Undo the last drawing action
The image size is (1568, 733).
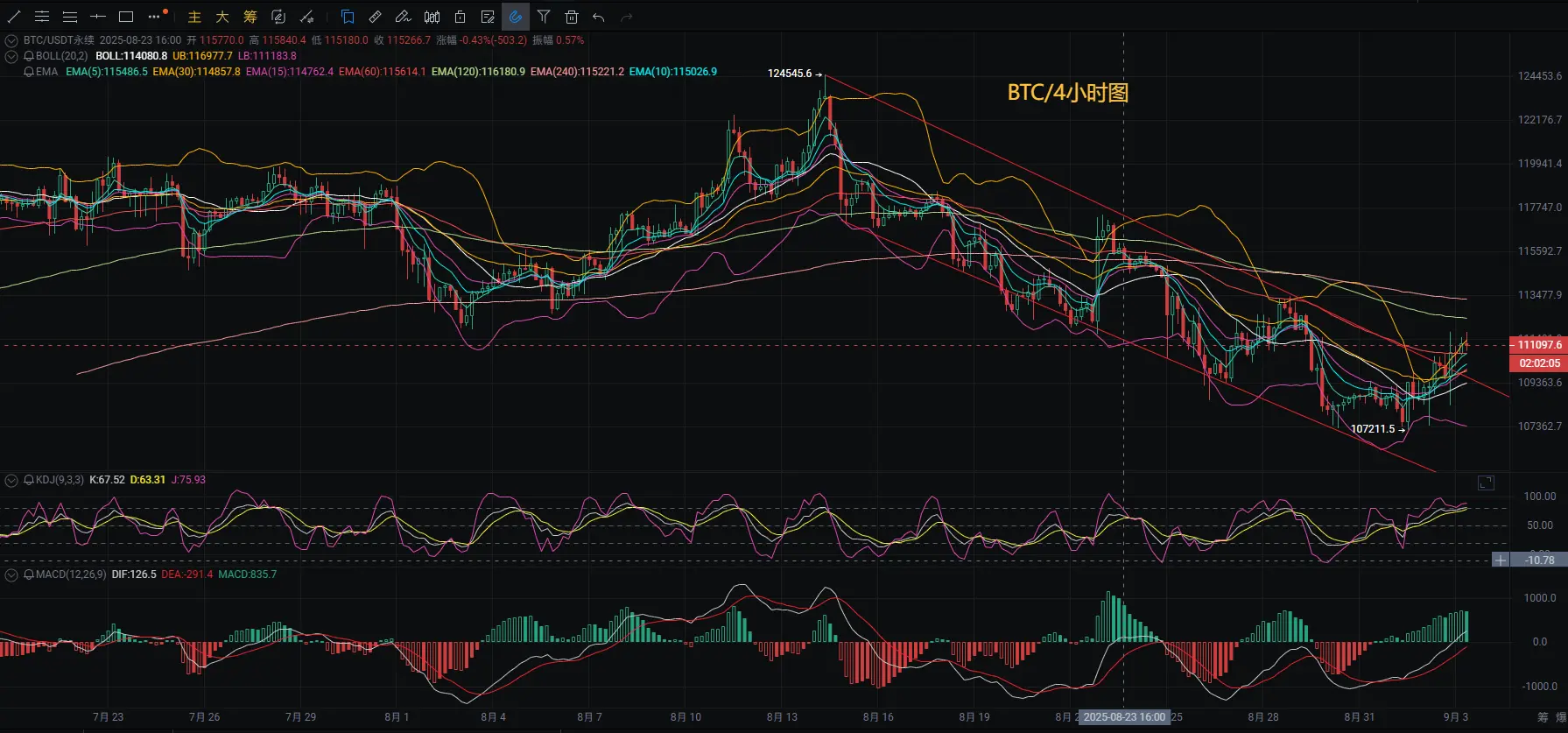(599, 17)
